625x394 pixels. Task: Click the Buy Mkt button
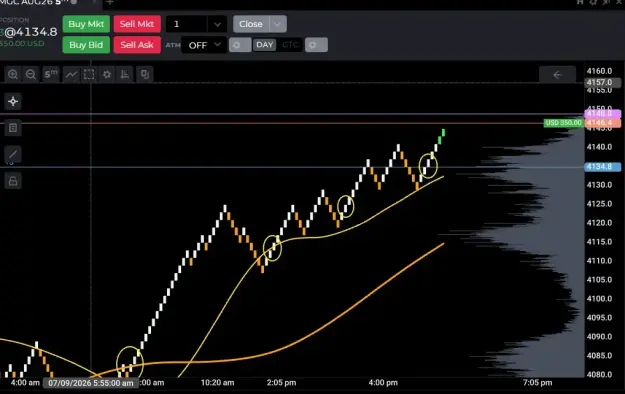(x=86, y=24)
